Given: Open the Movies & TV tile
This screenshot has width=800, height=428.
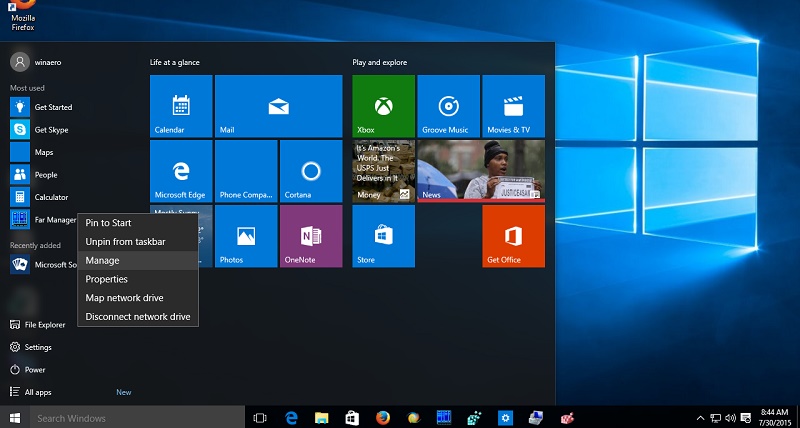Looking at the screenshot, I should tap(513, 106).
